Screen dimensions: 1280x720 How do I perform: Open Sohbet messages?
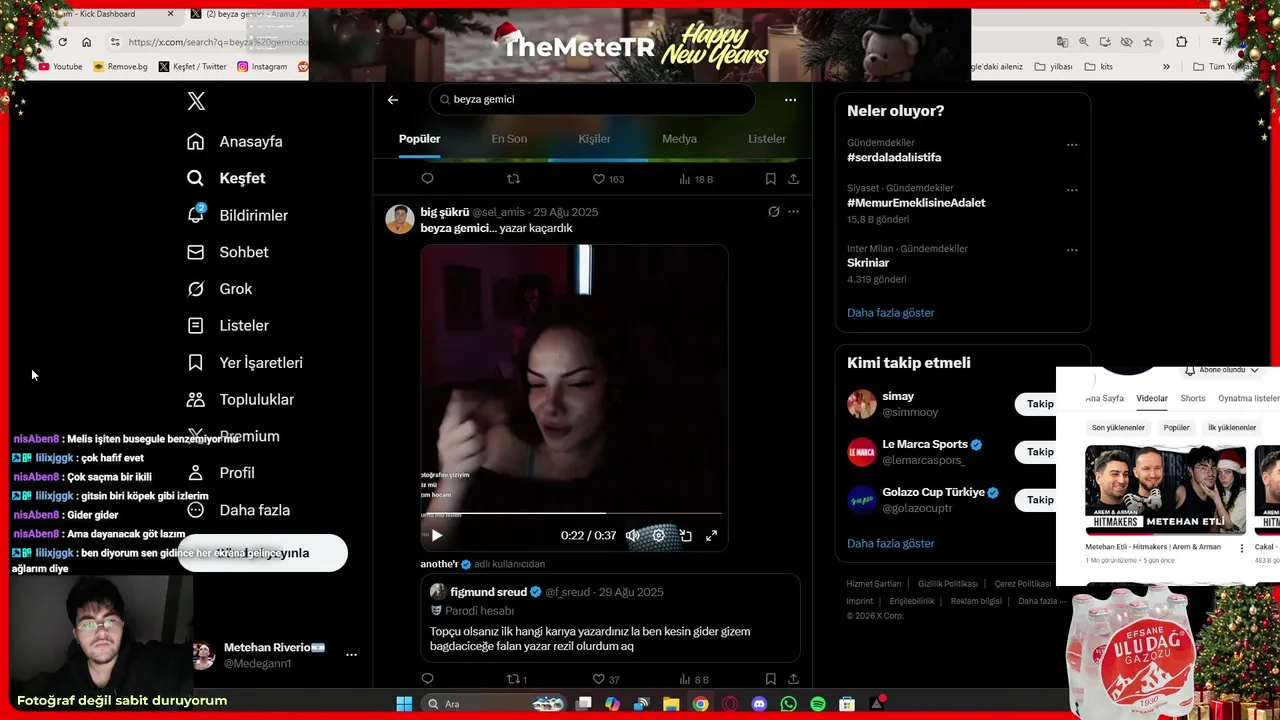pyautogui.click(x=228, y=252)
